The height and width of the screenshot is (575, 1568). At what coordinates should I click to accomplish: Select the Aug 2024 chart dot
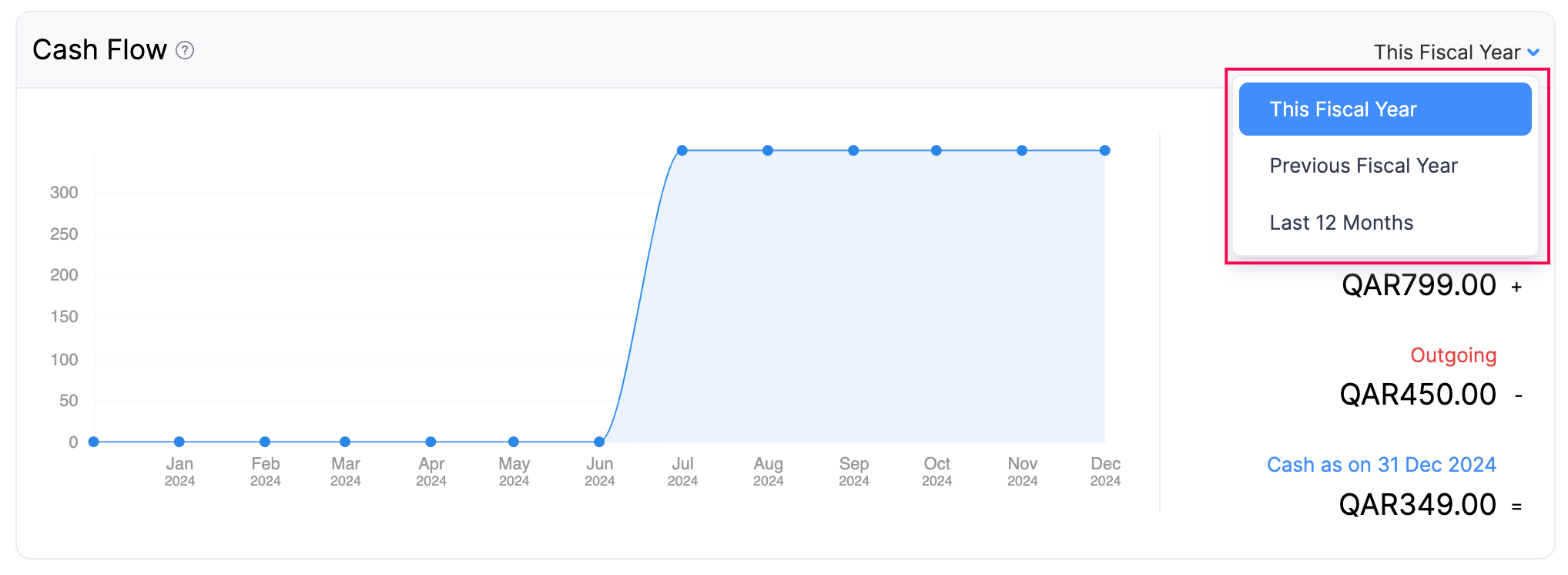click(768, 150)
